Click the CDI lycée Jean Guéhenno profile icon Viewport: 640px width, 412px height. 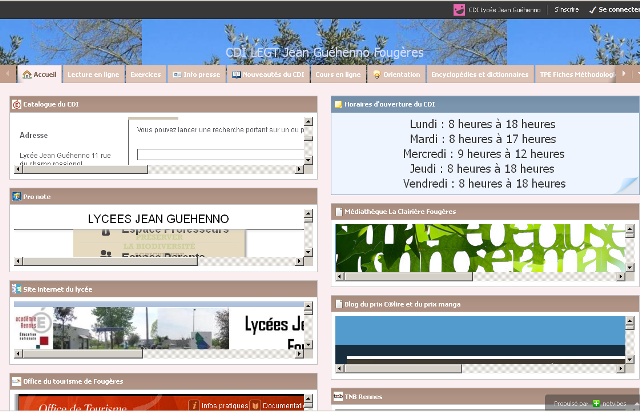coord(460,9)
